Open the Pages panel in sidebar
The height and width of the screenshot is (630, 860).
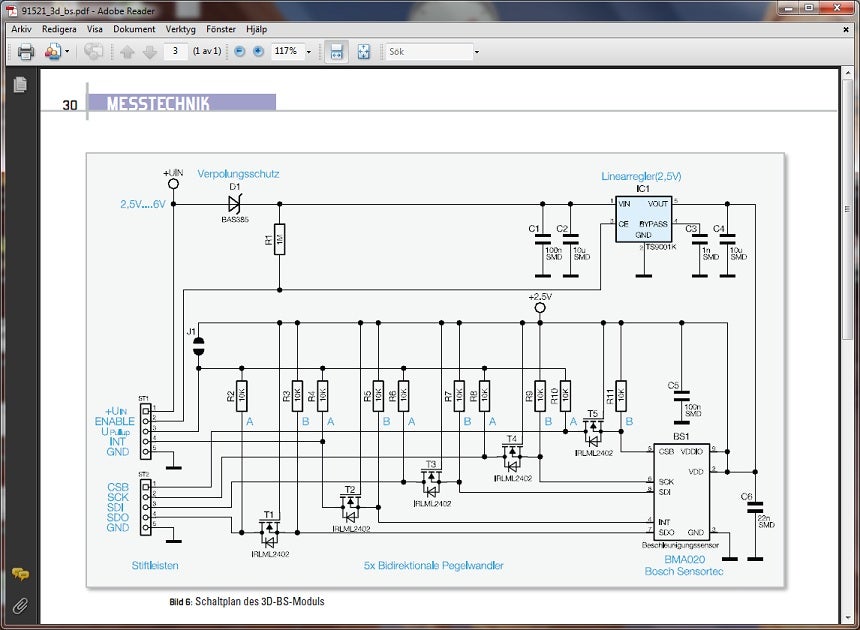tap(20, 84)
